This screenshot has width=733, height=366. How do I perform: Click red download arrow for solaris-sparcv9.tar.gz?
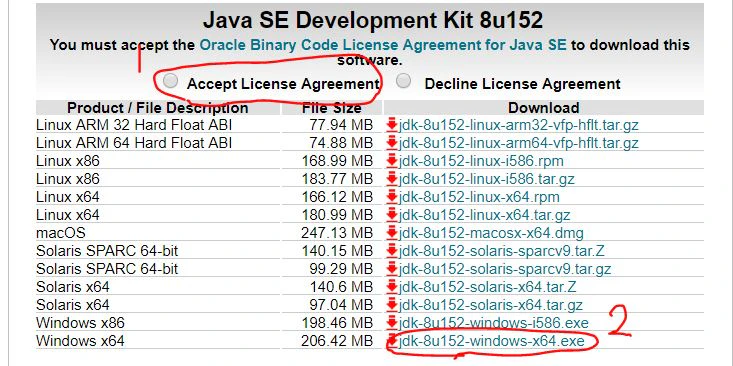pos(392,269)
